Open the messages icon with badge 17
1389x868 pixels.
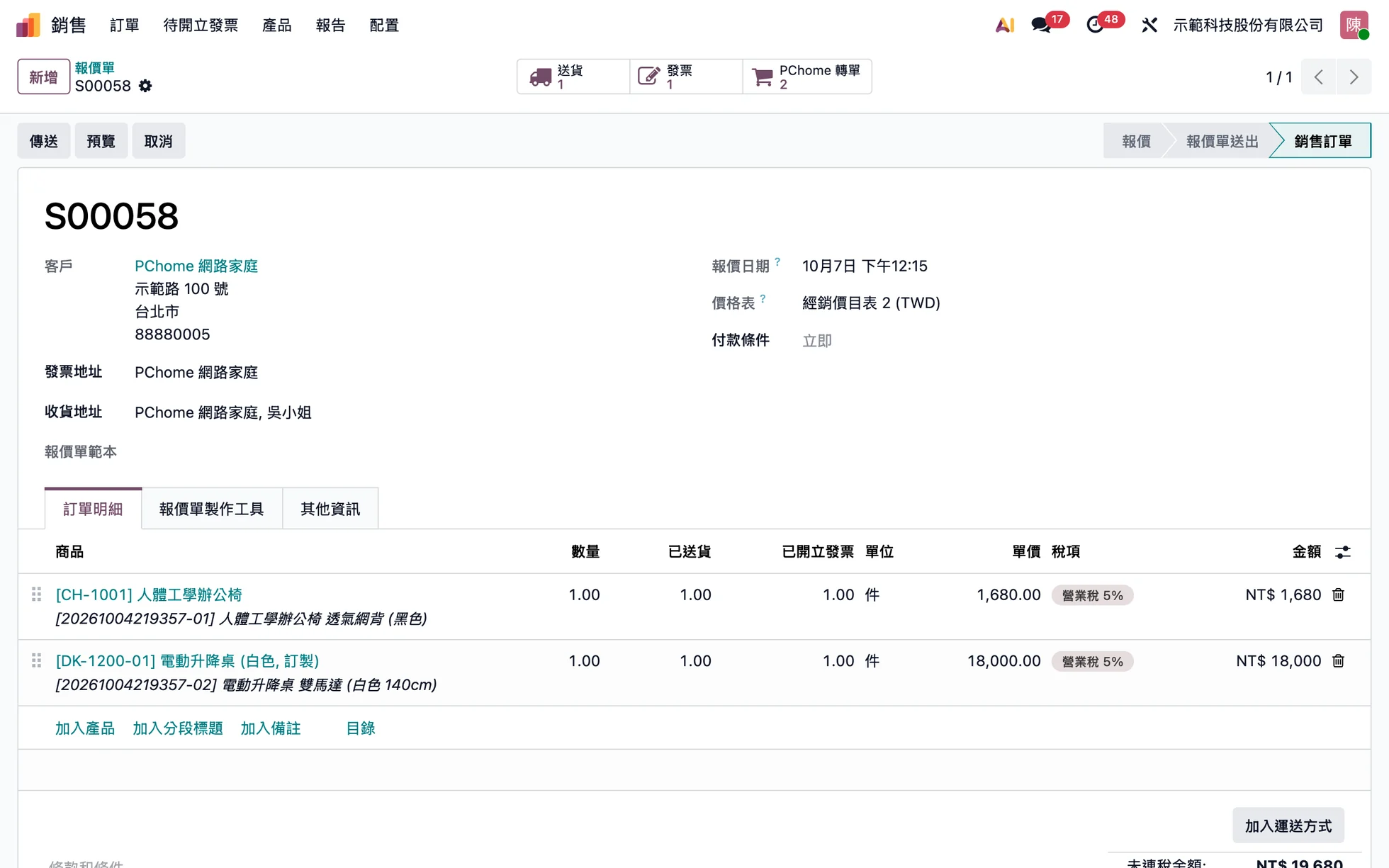[x=1042, y=26]
